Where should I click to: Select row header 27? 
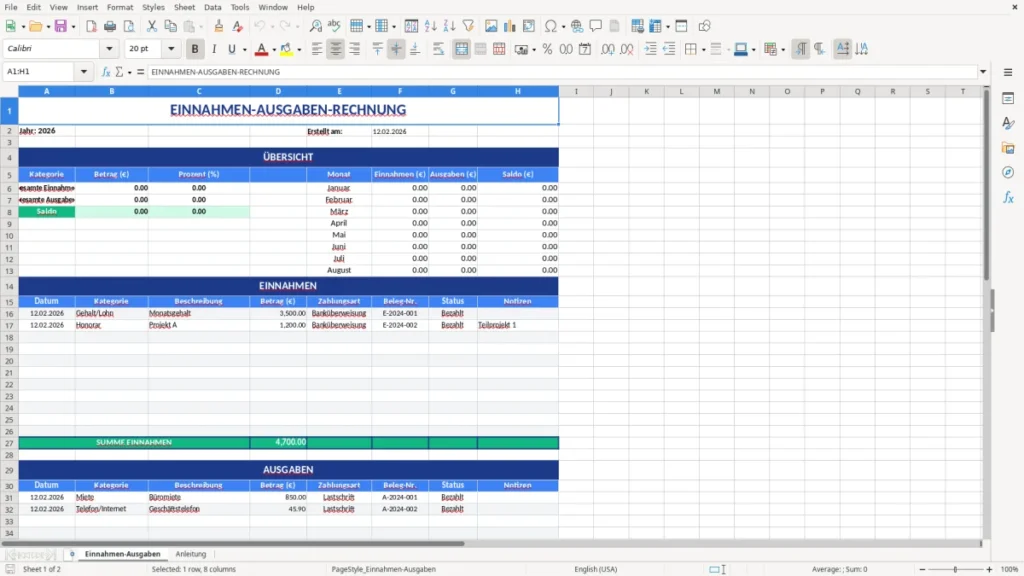(x=9, y=443)
